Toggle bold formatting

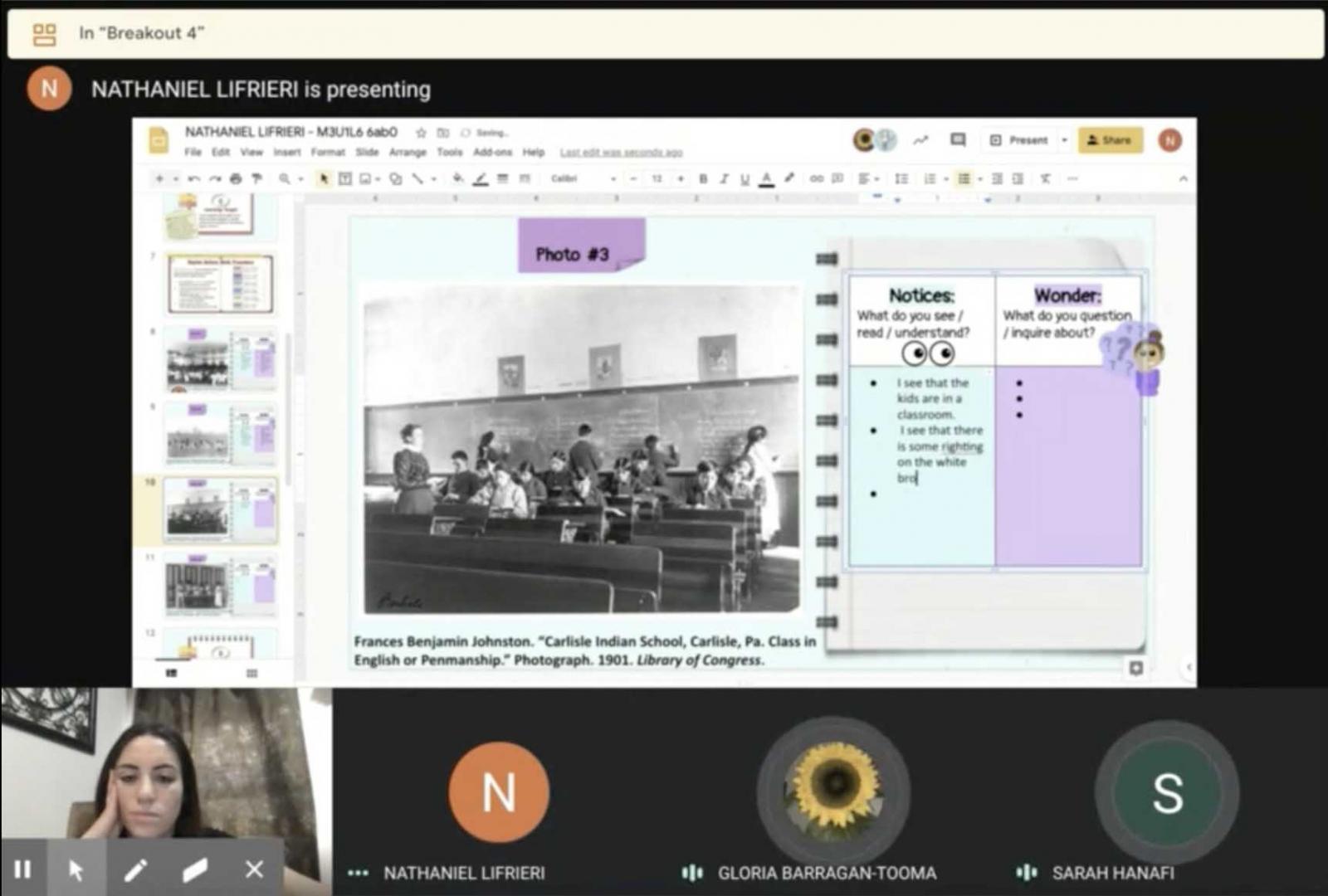click(x=703, y=178)
